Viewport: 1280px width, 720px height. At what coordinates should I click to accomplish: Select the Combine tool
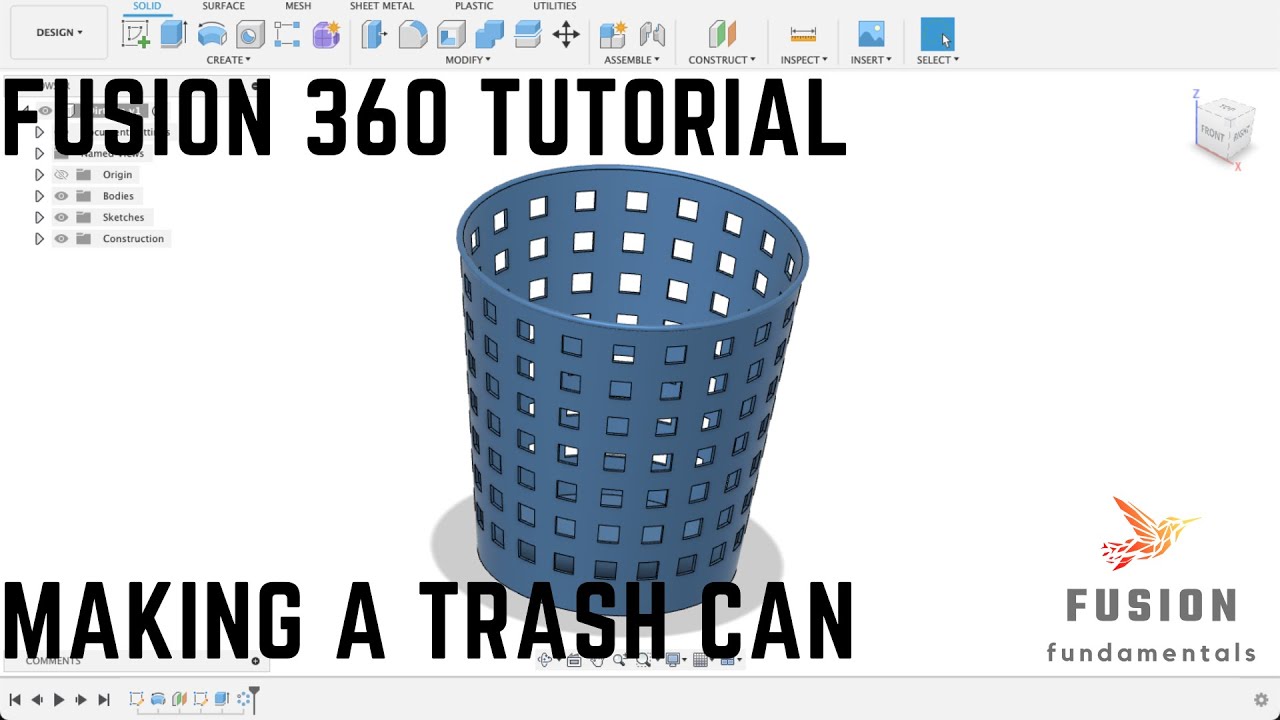[x=489, y=35]
